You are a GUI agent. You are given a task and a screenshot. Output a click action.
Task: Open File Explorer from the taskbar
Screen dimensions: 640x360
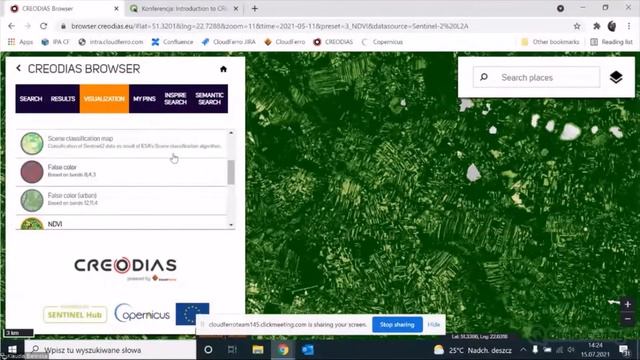click(x=258, y=350)
